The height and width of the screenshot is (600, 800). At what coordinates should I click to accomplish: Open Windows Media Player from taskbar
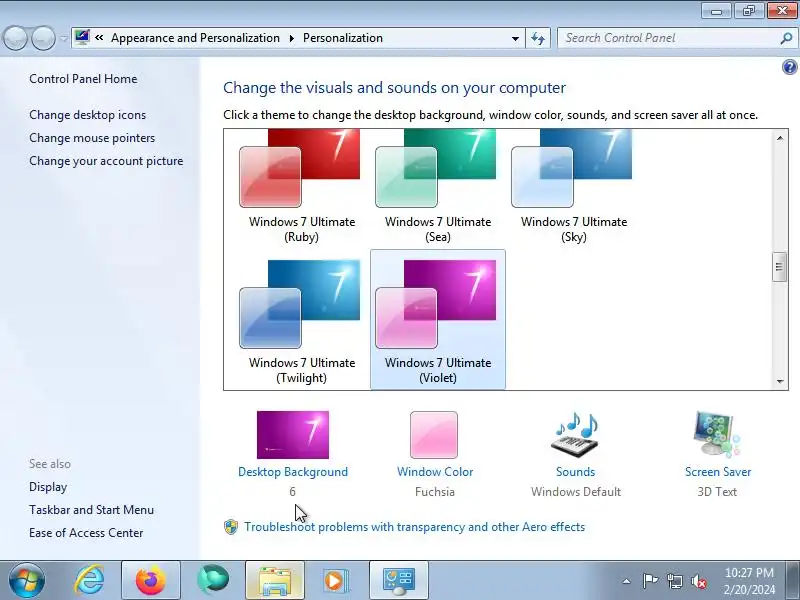(337, 581)
